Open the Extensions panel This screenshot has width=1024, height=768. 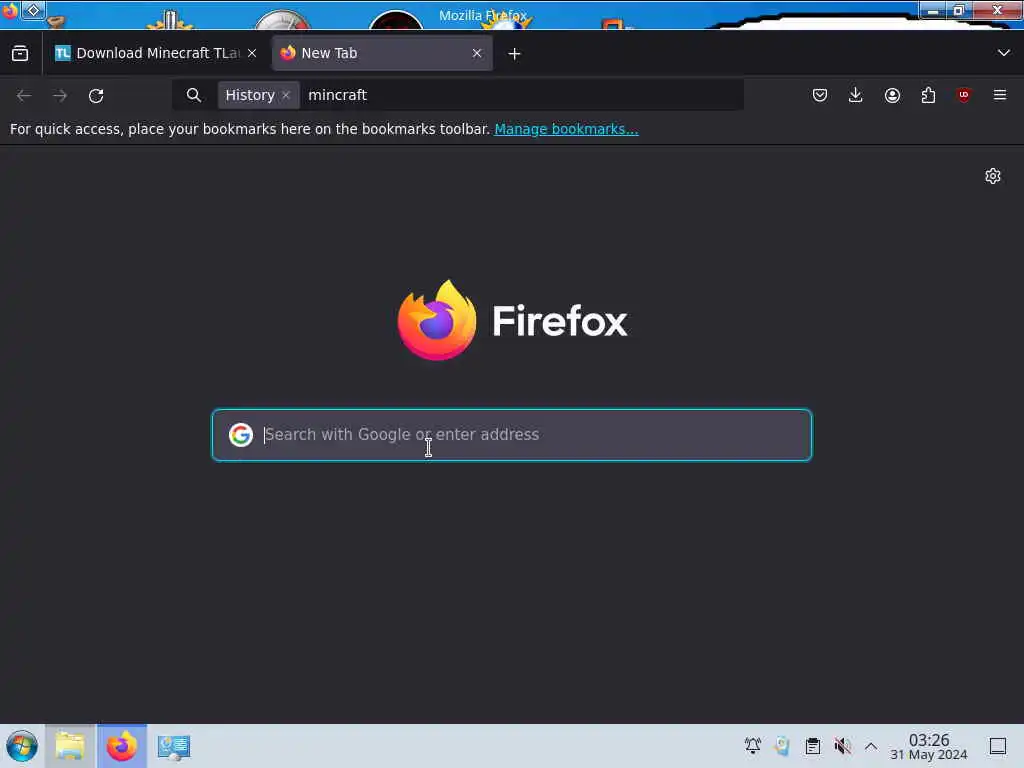point(928,95)
